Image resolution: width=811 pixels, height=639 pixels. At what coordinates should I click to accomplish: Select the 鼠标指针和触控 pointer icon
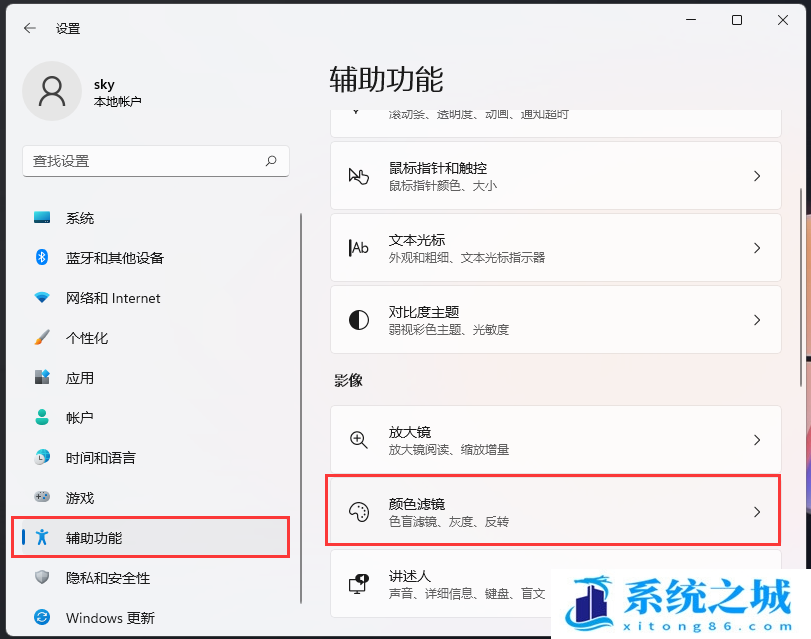pos(360,176)
